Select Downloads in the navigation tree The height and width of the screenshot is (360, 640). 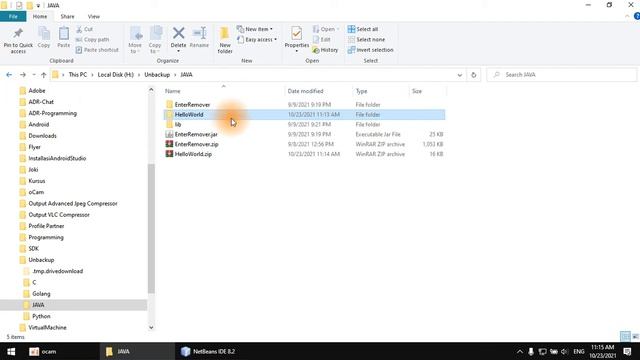coord(42,136)
